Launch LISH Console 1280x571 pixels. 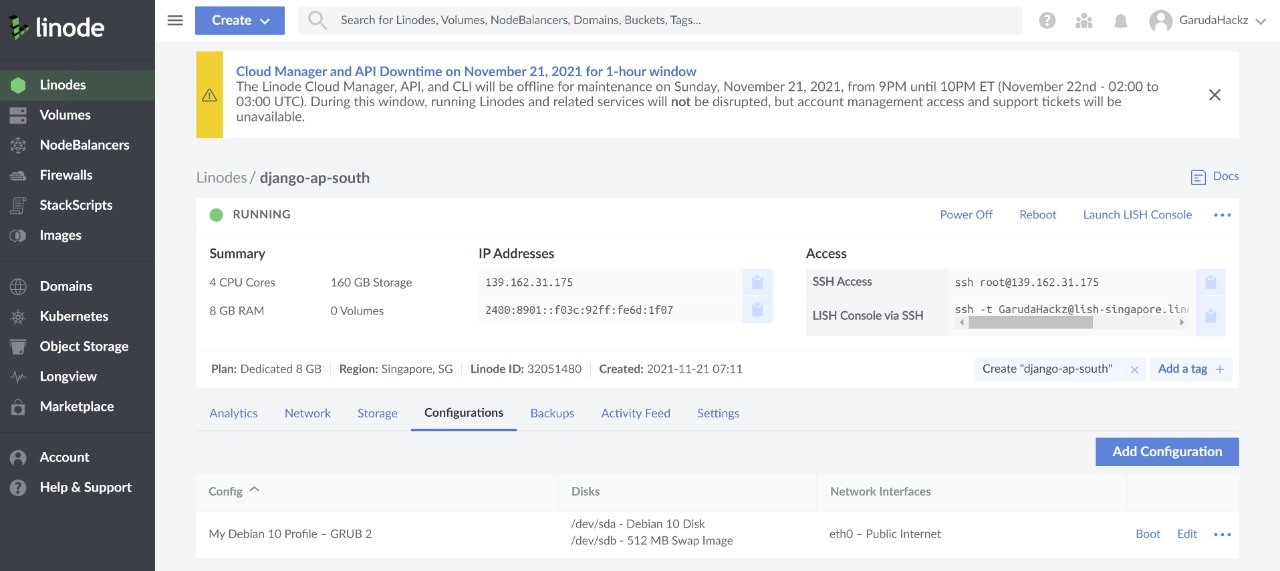[1137, 215]
